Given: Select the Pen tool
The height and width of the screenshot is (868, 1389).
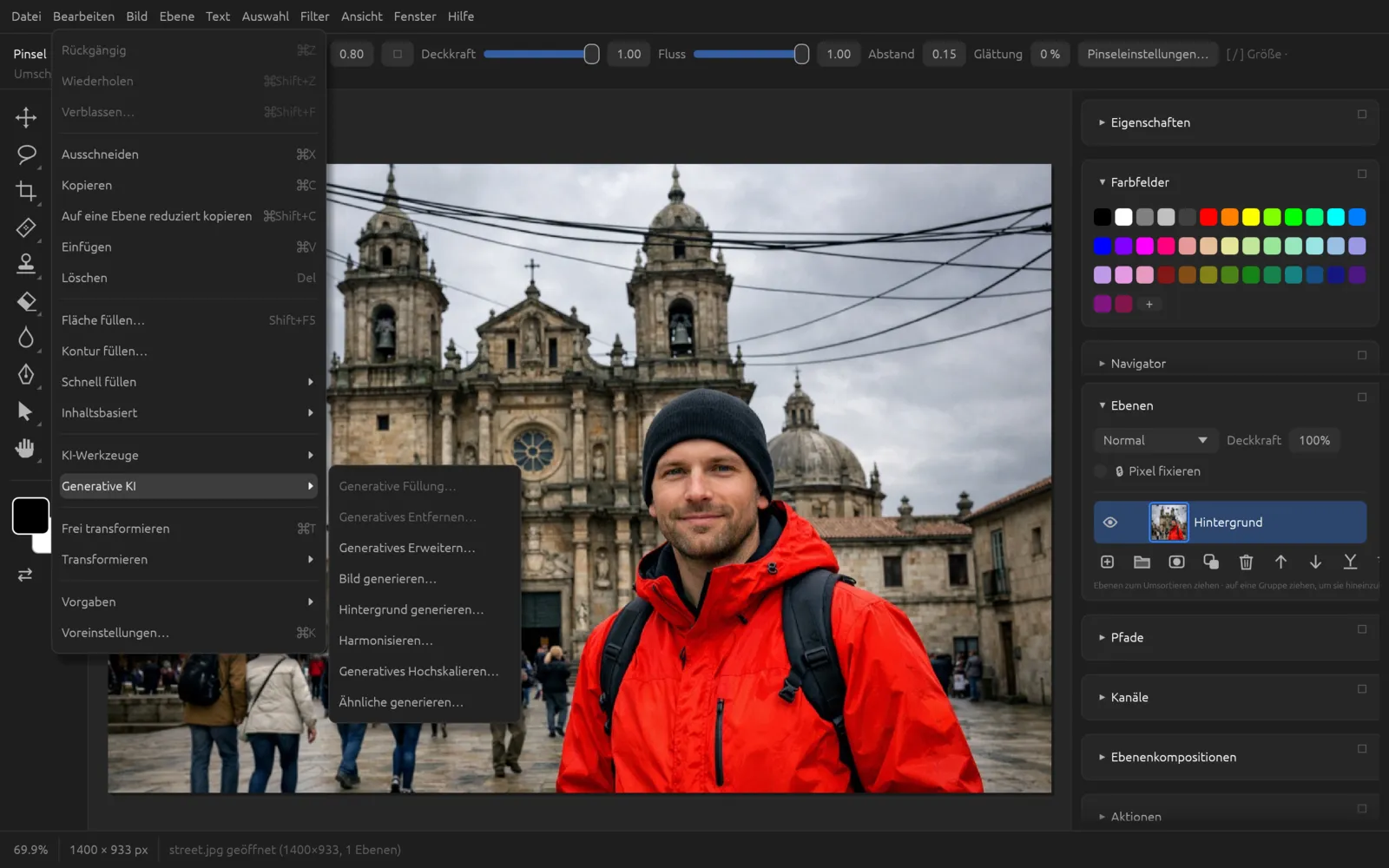Looking at the screenshot, I should pos(26,374).
